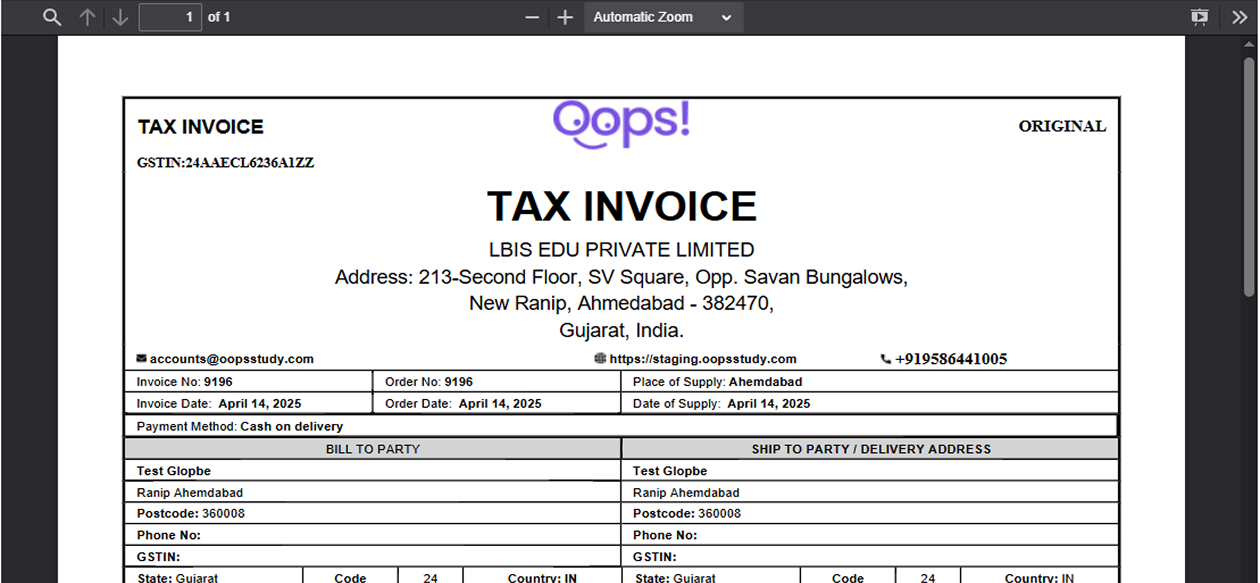Switch to presentation mode icon
The height and width of the screenshot is (583, 1260).
coord(1200,17)
